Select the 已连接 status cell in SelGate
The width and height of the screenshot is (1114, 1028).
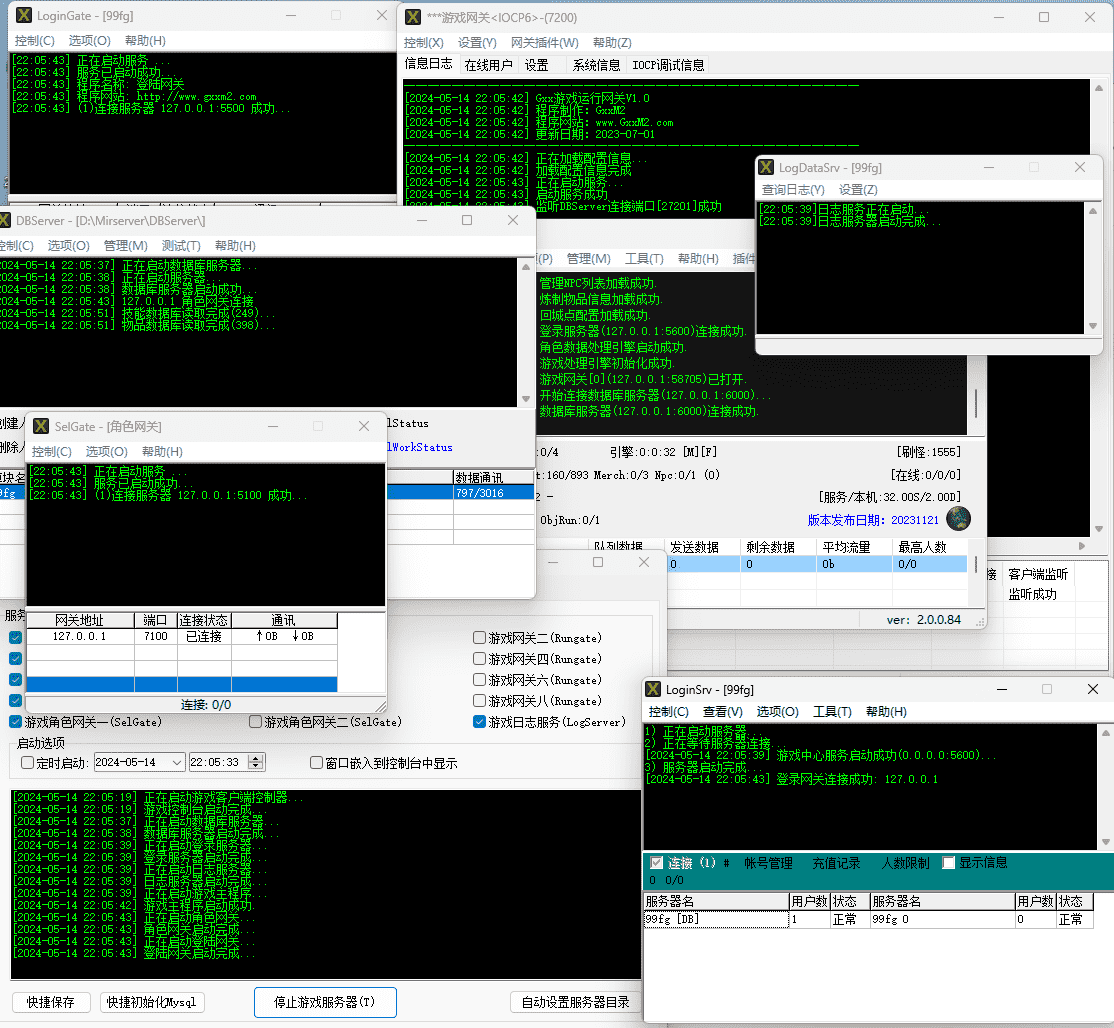click(204, 636)
